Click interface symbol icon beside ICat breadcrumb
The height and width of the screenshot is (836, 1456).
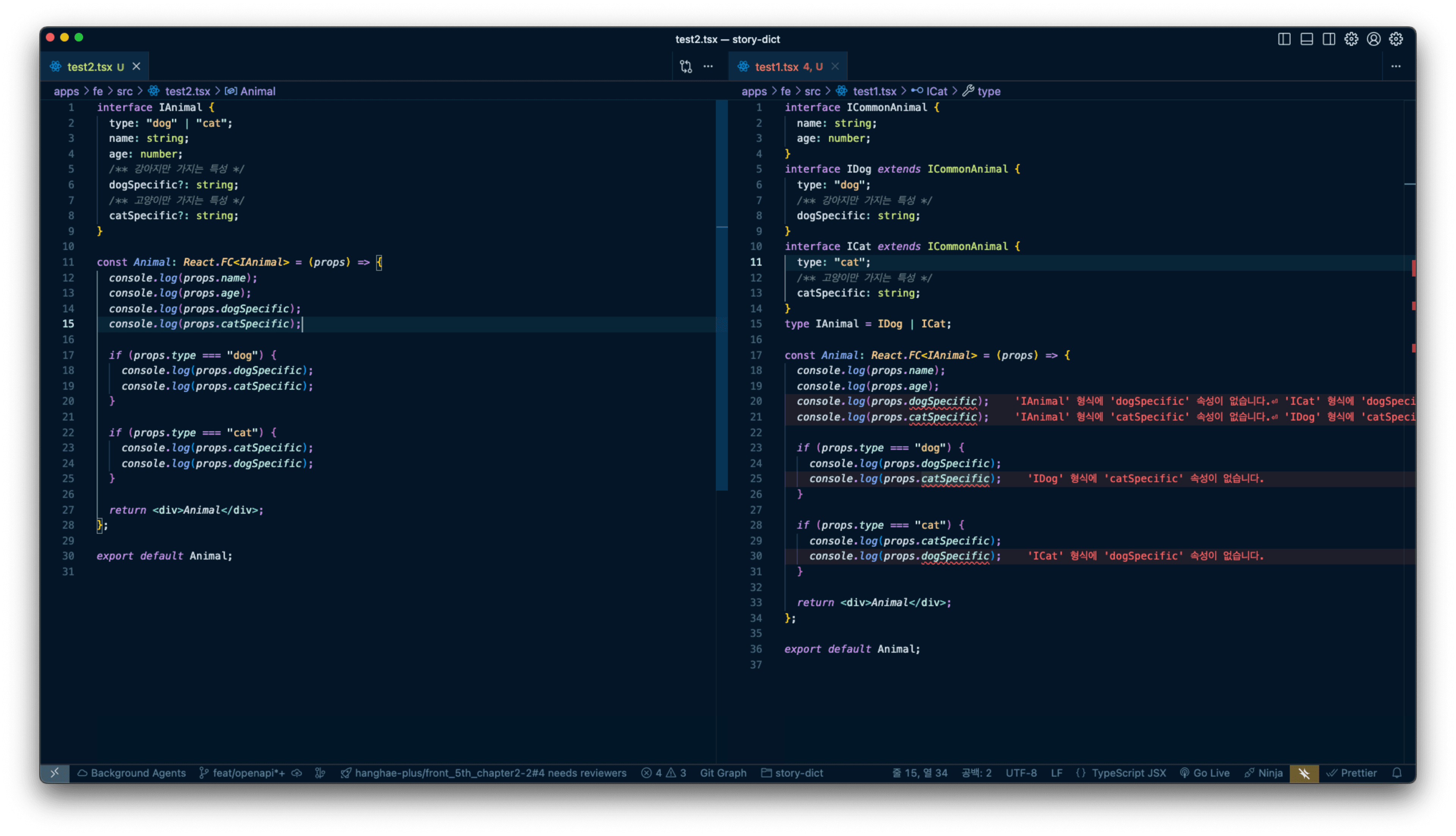(917, 91)
